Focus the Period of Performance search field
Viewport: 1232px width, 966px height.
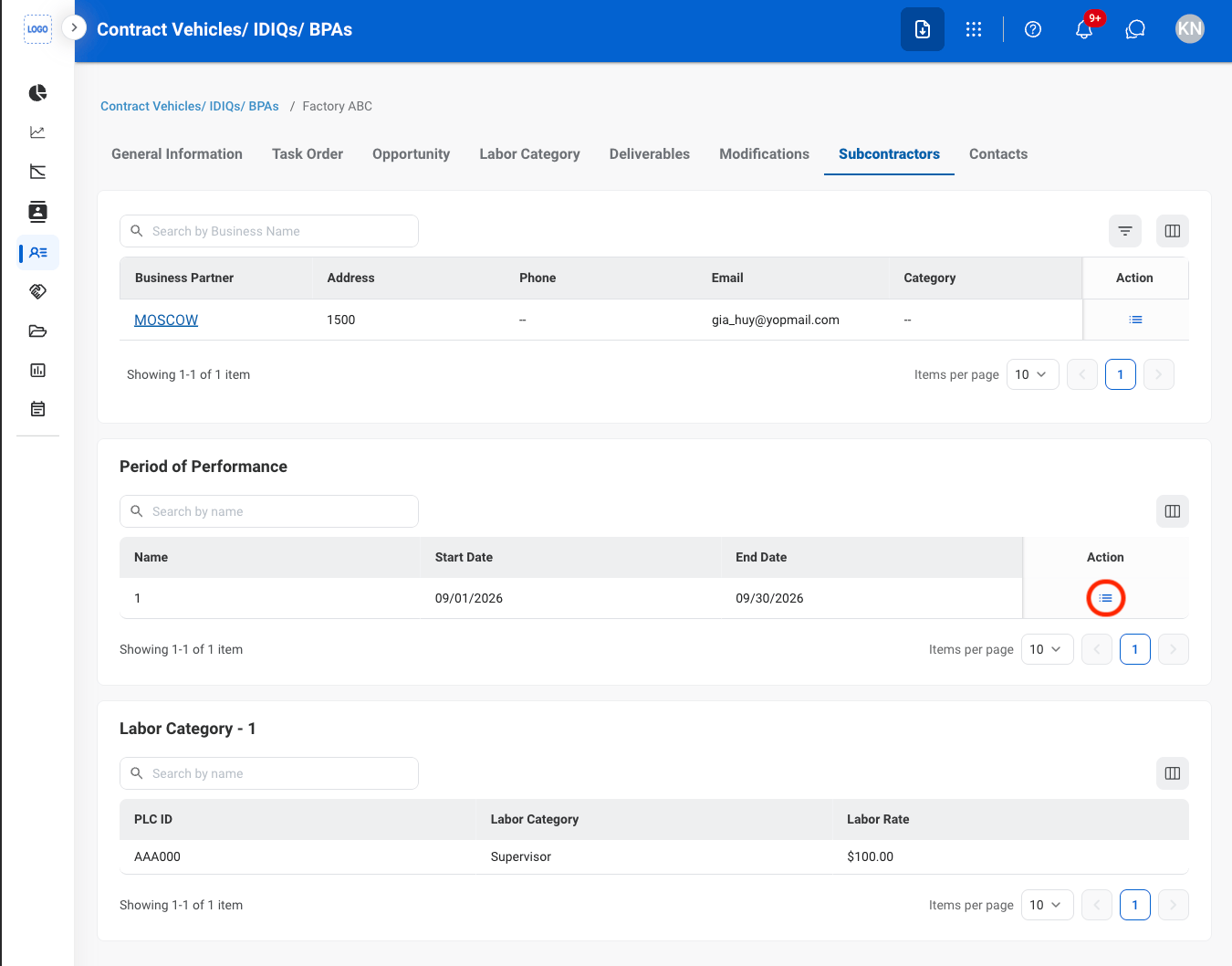pyautogui.click(x=269, y=511)
